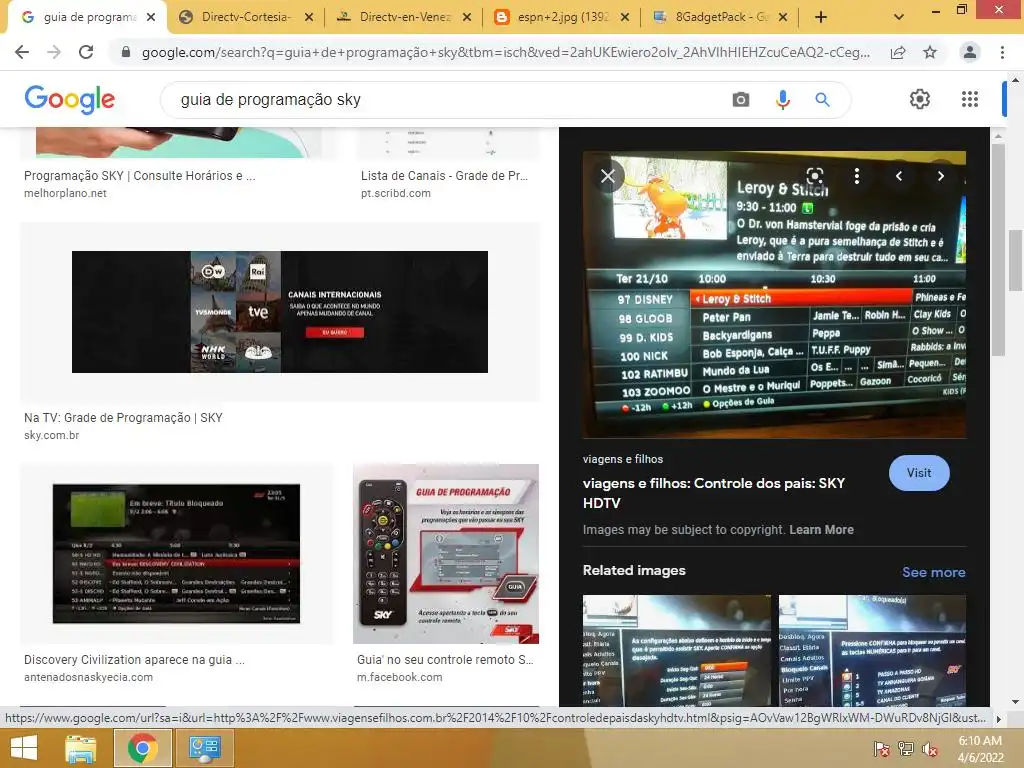
Task: Show previous image in preview
Action: coord(899,176)
